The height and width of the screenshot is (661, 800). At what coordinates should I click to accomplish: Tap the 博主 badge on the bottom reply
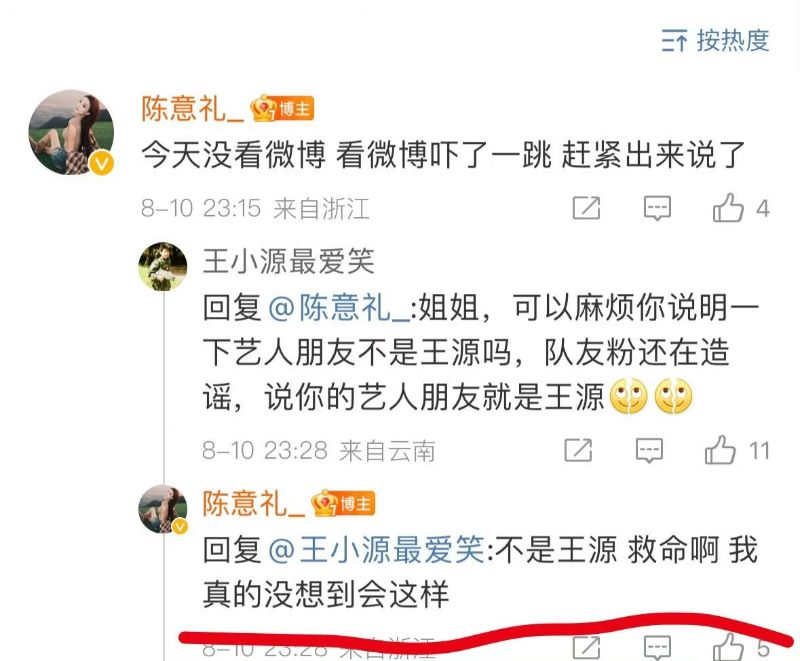(x=343, y=503)
